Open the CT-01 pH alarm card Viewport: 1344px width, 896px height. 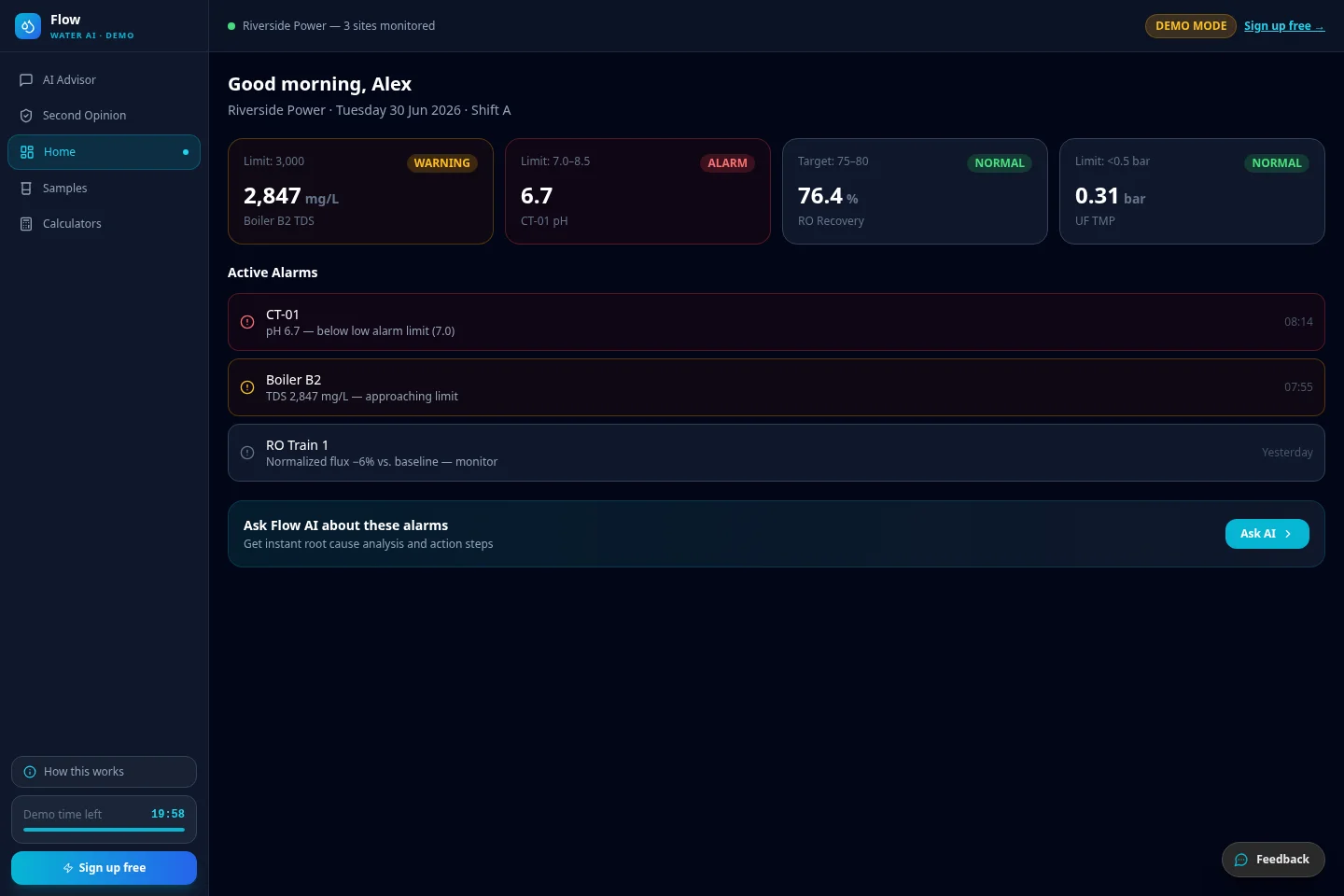(x=637, y=191)
